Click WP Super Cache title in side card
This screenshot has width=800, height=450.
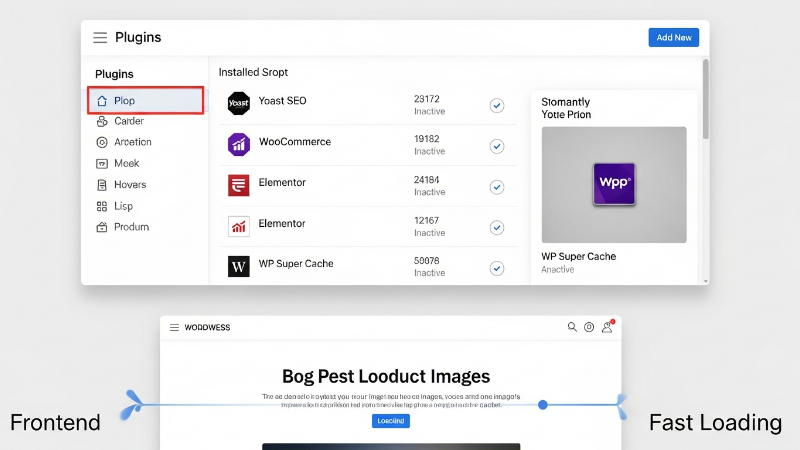[x=579, y=256]
